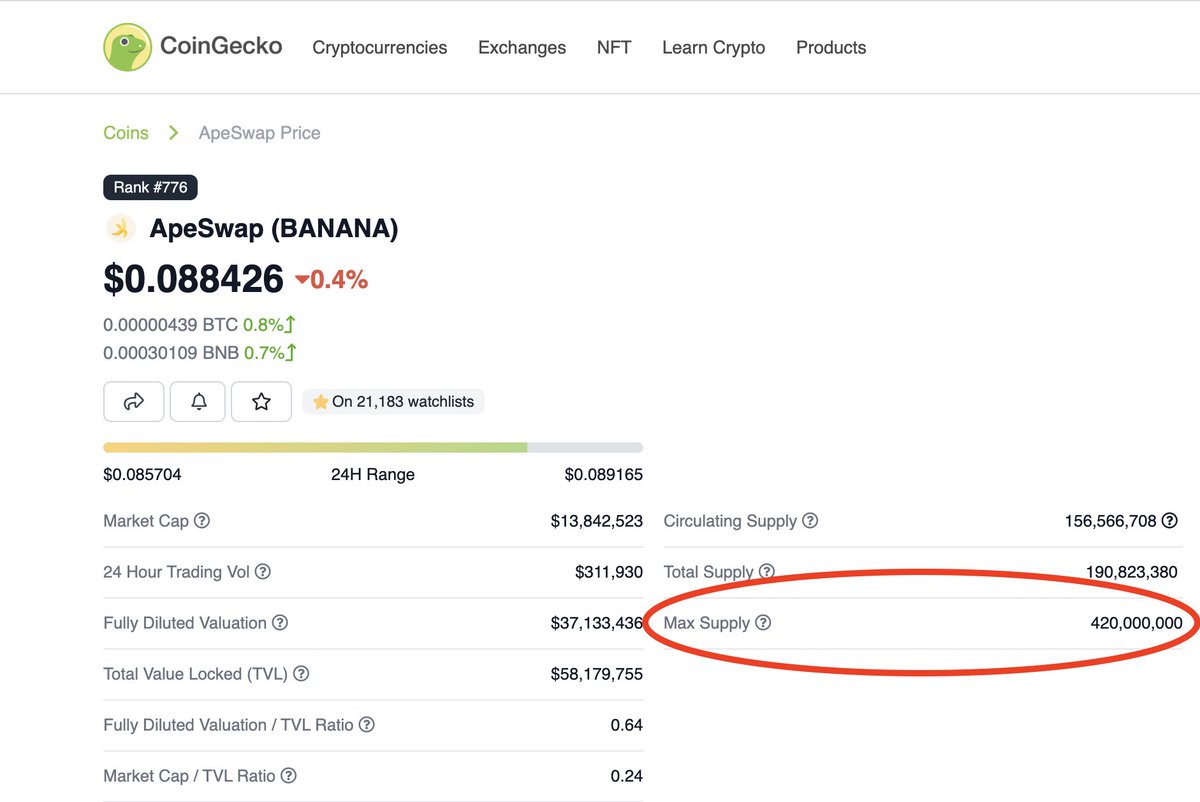This screenshot has height=802, width=1200.
Task: Click the Total Value Locked help icon
Action: coord(301,674)
